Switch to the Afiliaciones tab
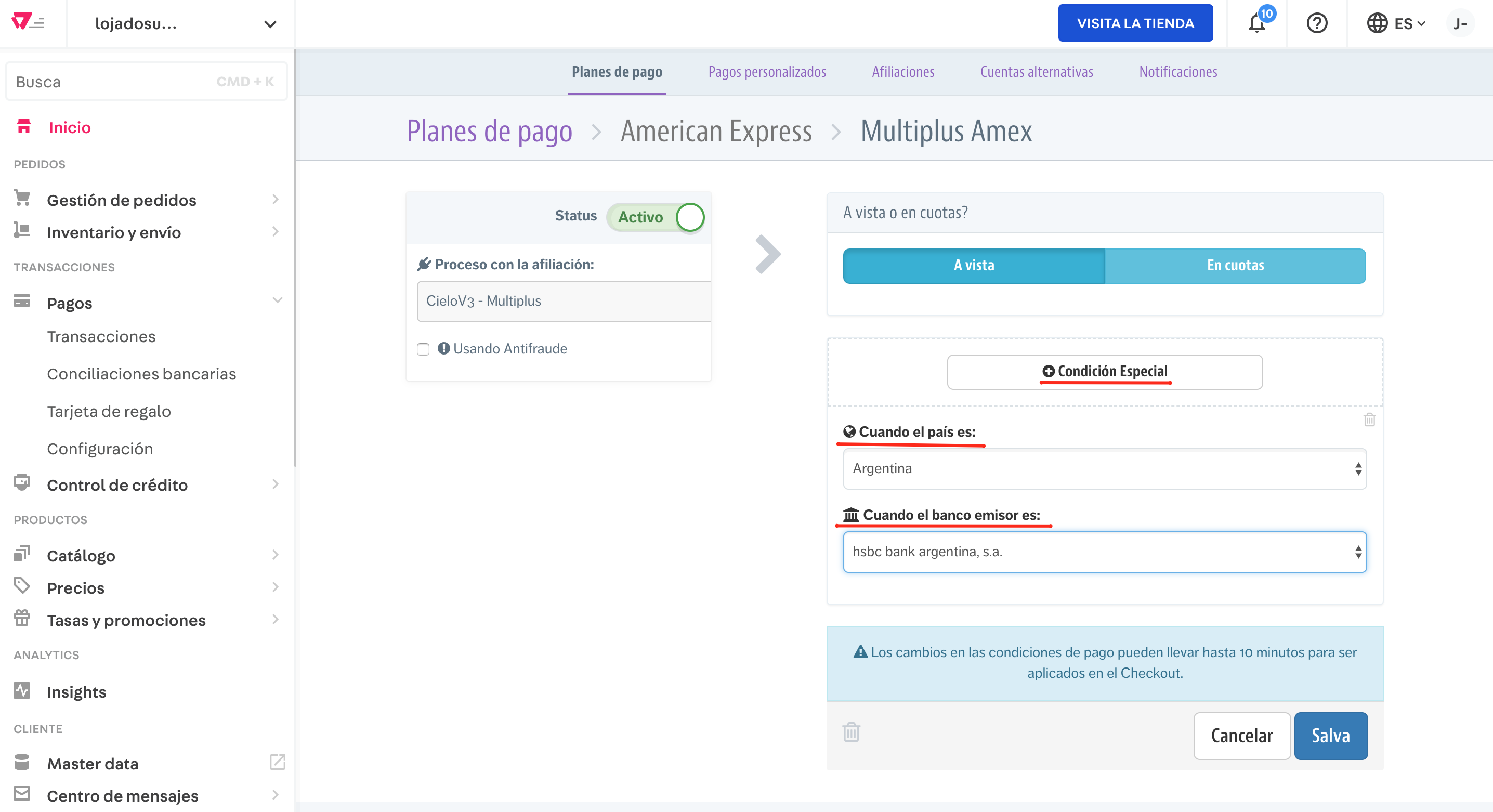Viewport: 1493px width, 812px height. pyautogui.click(x=902, y=72)
